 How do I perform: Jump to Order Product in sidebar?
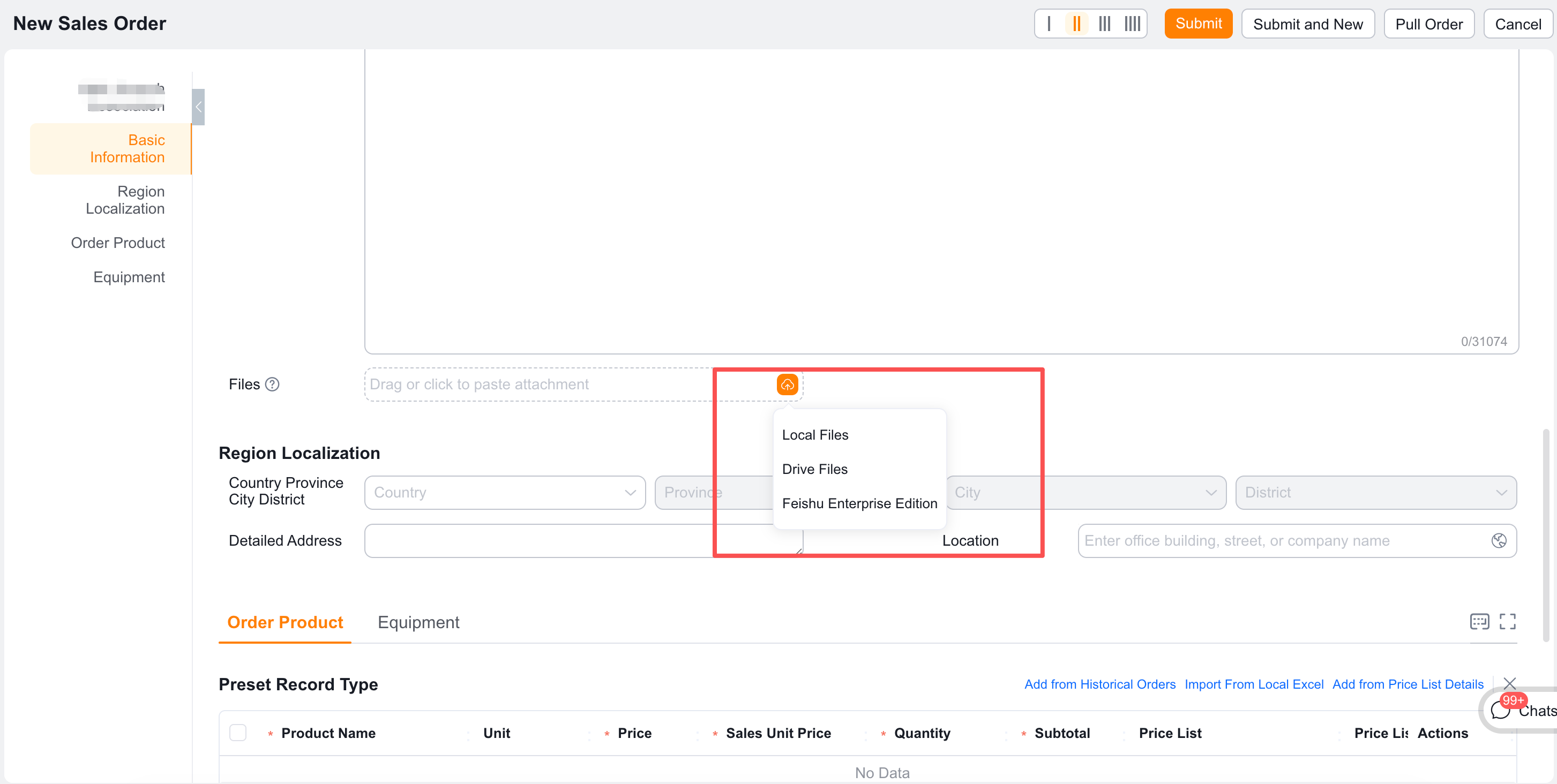[117, 243]
